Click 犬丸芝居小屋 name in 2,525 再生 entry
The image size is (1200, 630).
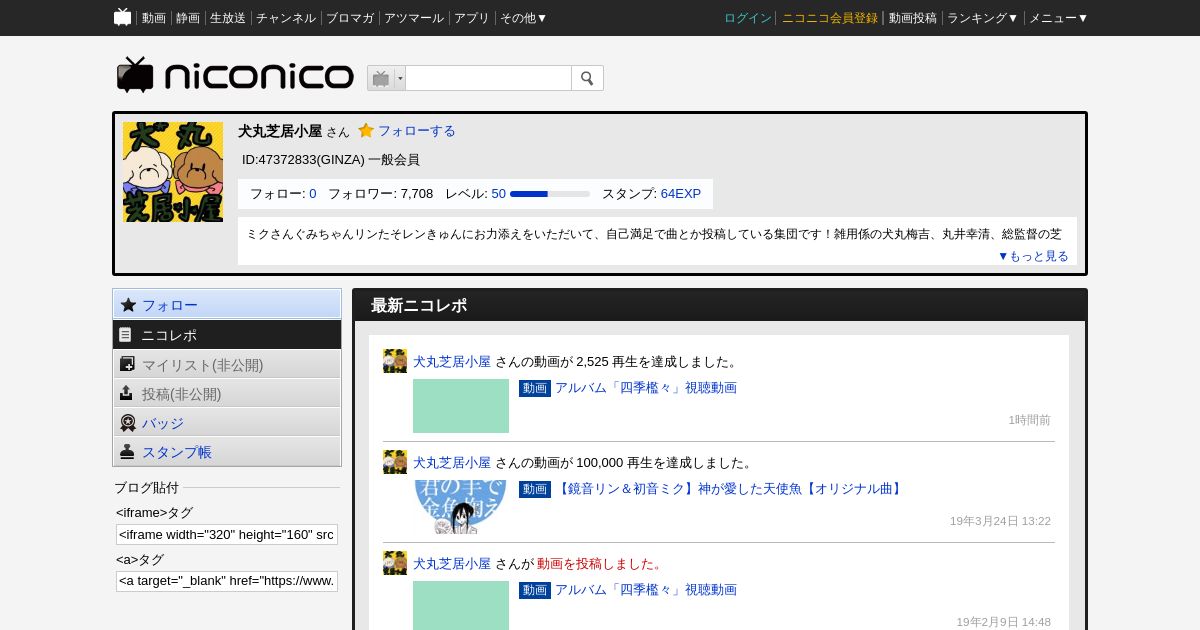click(452, 362)
